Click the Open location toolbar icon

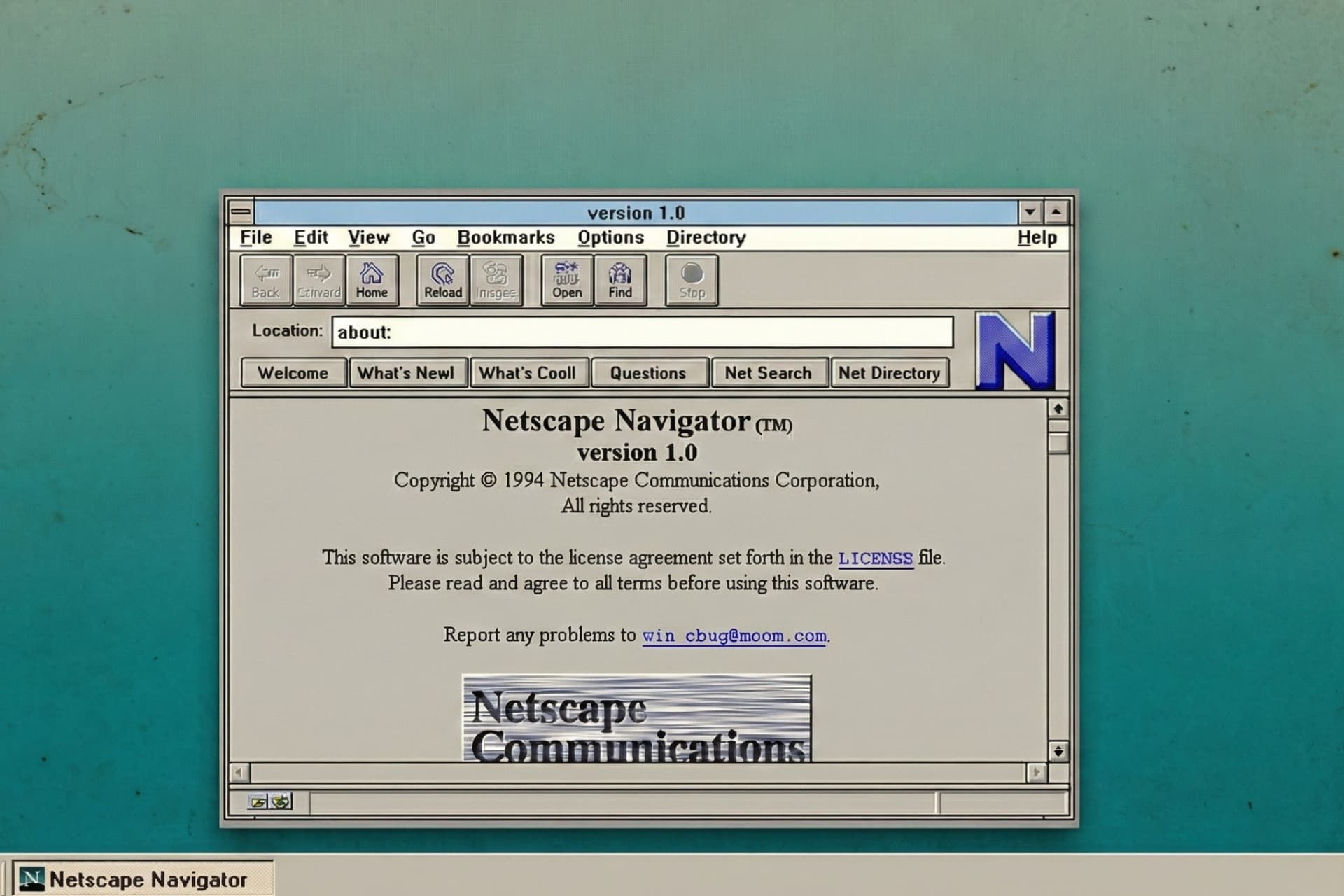pos(567,281)
